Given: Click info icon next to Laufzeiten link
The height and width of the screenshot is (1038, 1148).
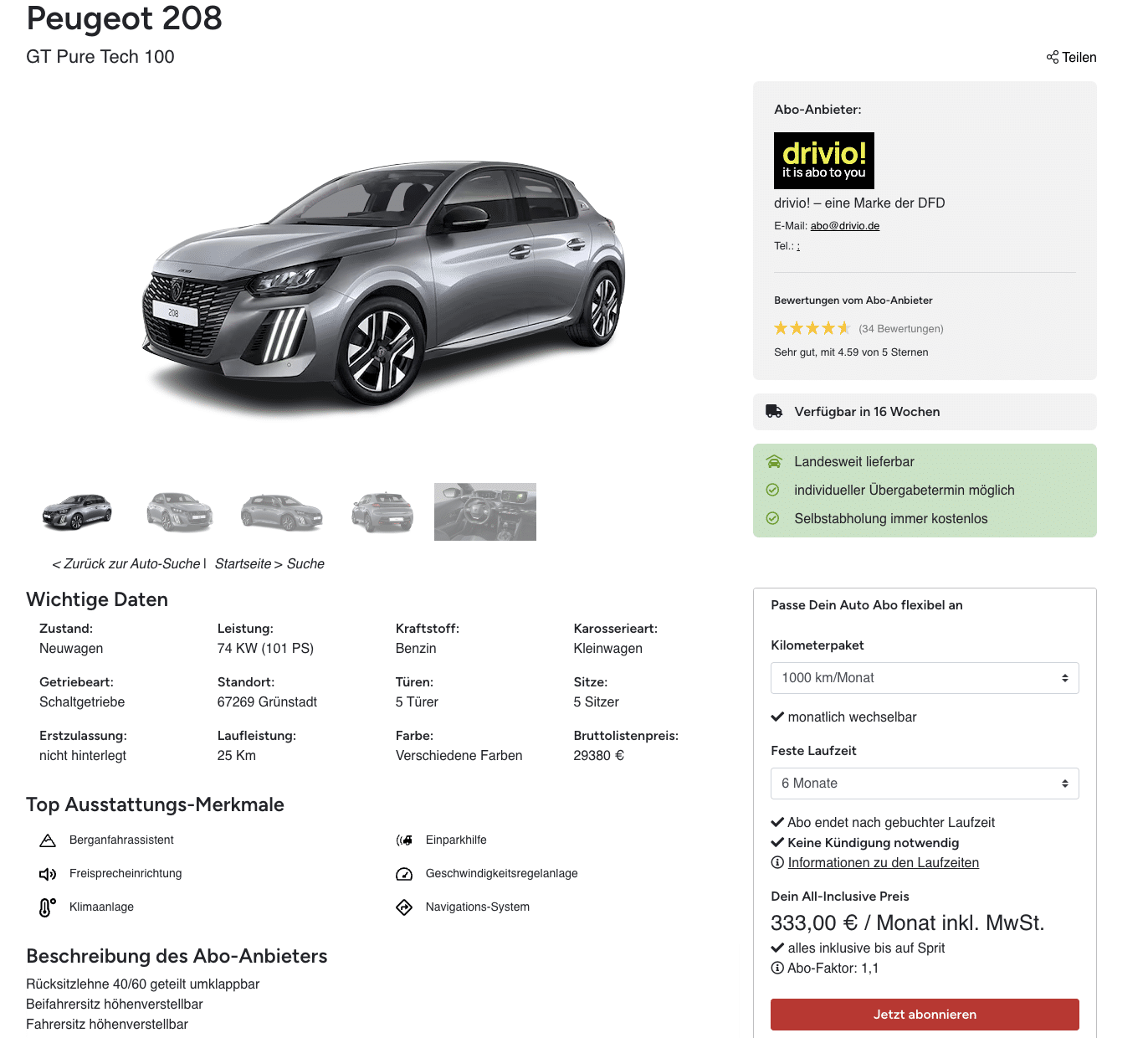Looking at the screenshot, I should pyautogui.click(x=777, y=863).
